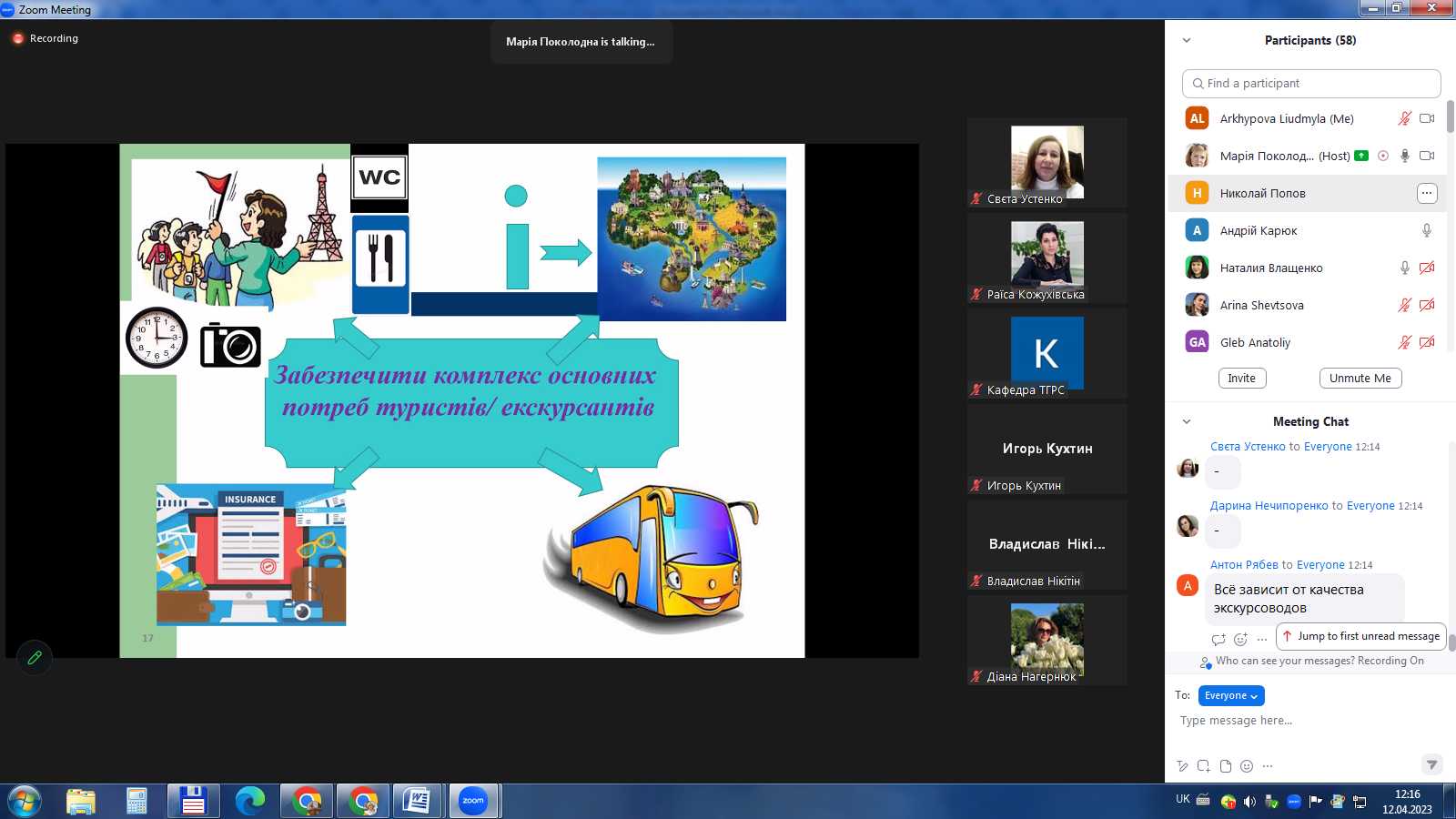1456x819 pixels.
Task: Toggle my microphone icon beside Arkhypova Liudmyla
Action: (1404, 119)
